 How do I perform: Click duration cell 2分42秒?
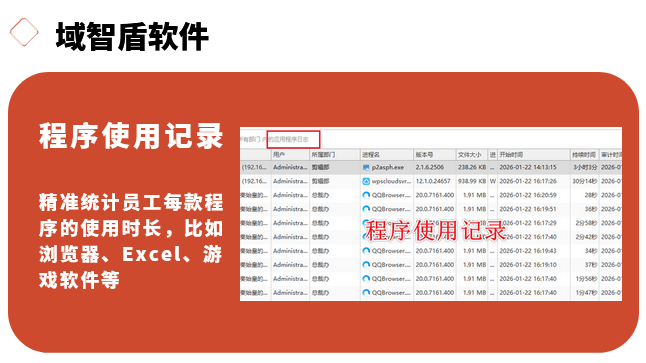586,237
